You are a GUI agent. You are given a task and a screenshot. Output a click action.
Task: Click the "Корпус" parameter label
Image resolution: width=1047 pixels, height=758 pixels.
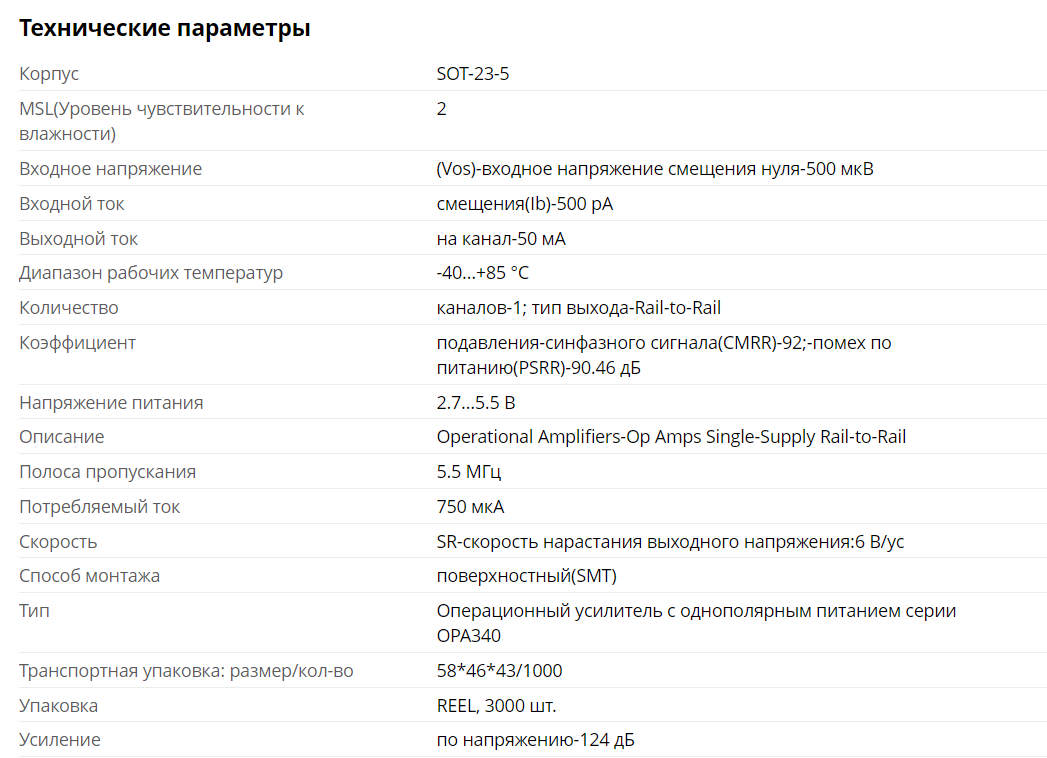[49, 74]
